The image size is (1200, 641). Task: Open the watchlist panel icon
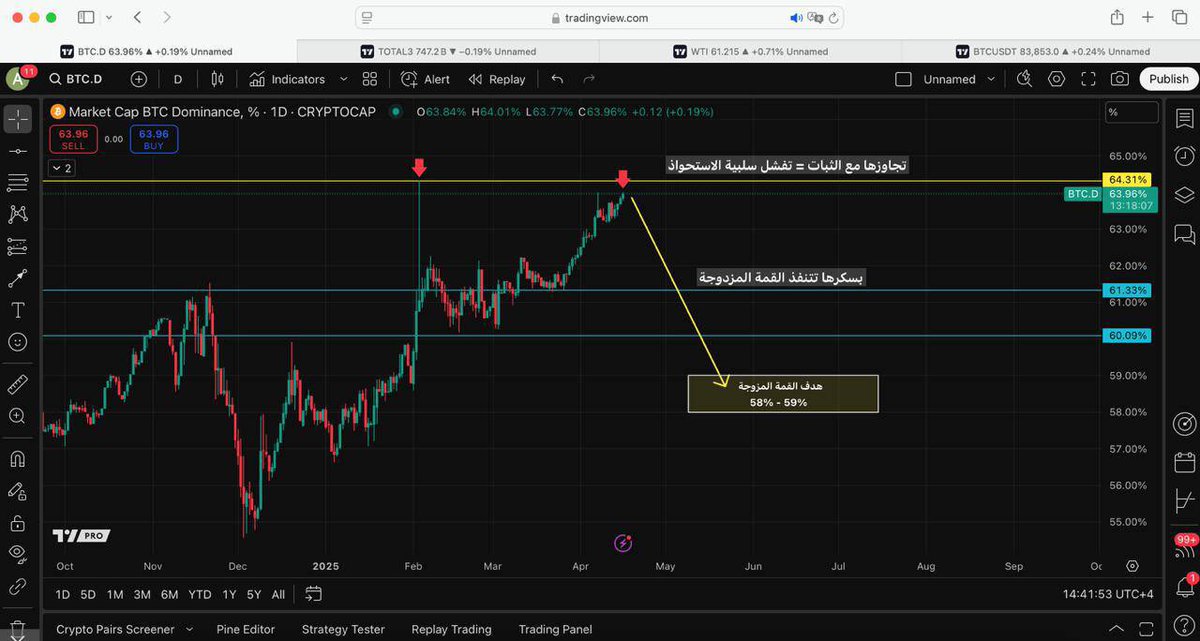pos(1185,119)
